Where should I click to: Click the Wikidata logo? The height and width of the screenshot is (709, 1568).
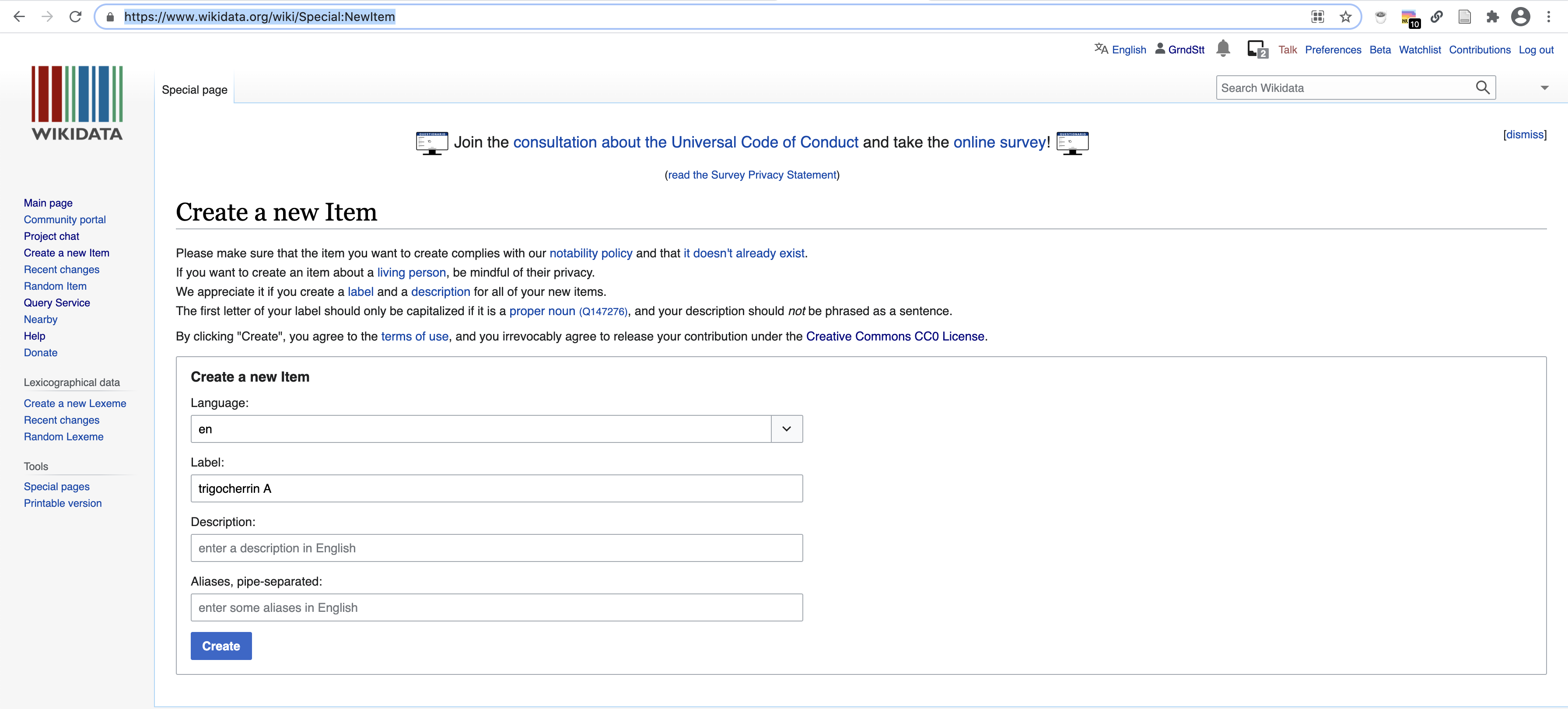click(77, 103)
